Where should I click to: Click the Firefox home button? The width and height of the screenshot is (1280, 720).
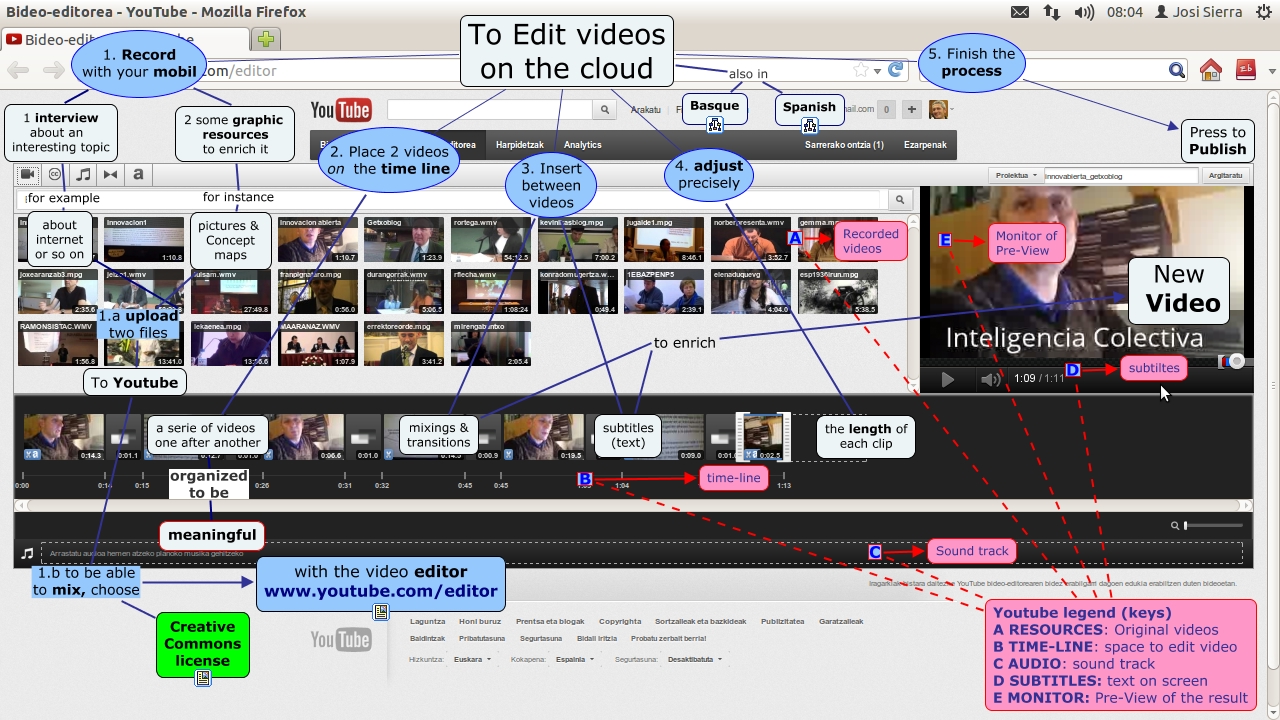coord(1211,70)
